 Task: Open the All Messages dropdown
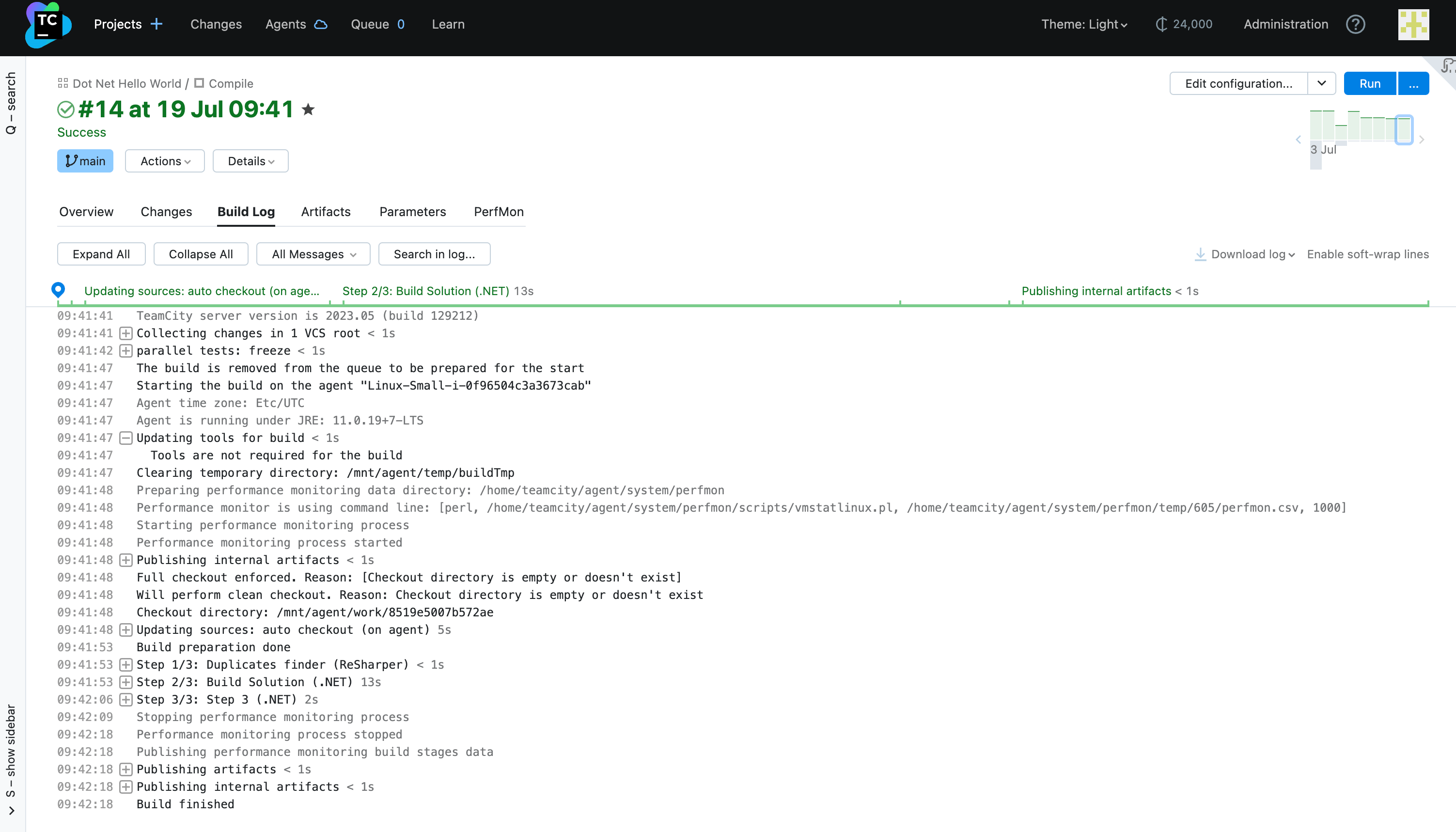313,254
